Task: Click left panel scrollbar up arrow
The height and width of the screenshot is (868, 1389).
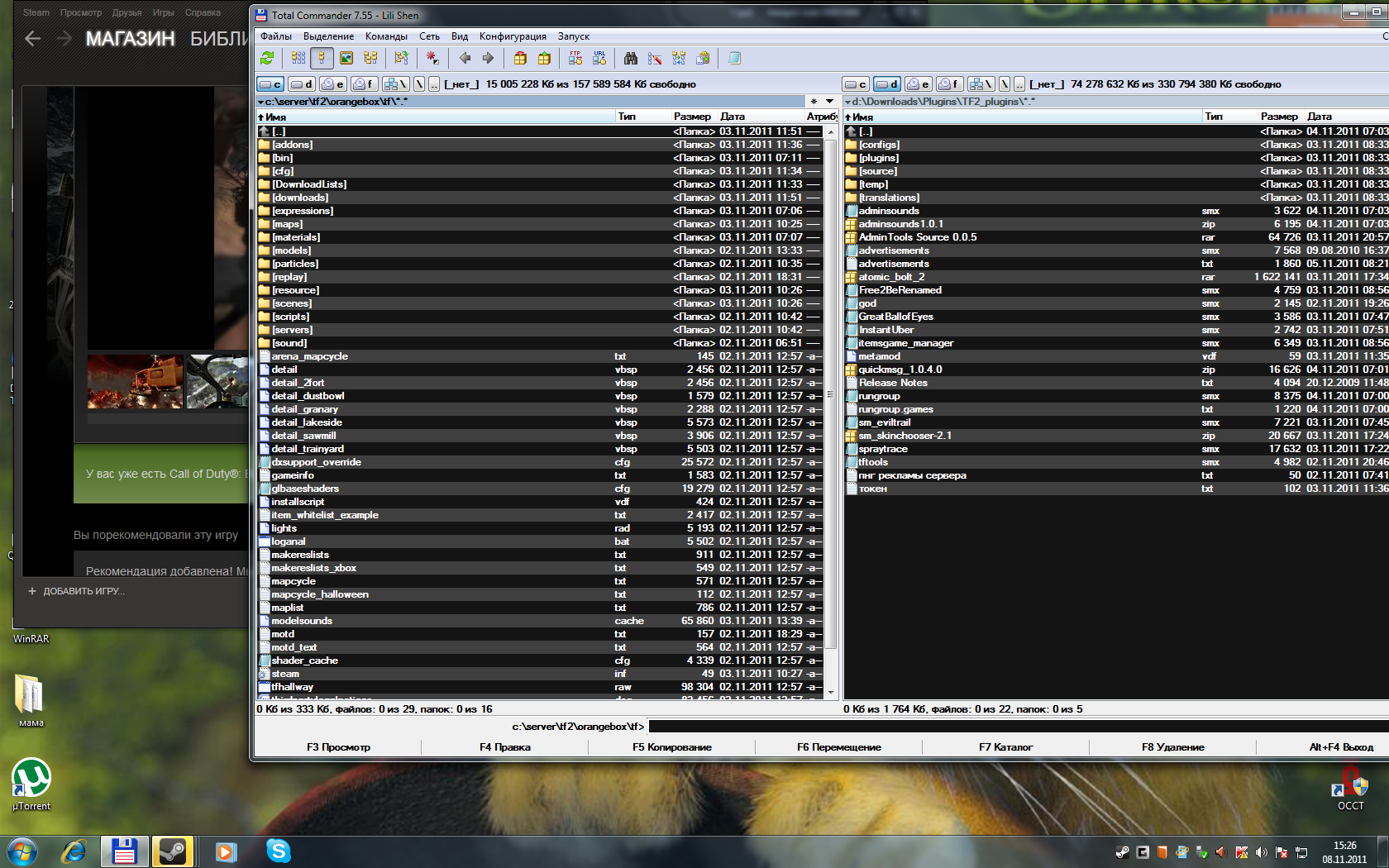Action: coord(831,131)
